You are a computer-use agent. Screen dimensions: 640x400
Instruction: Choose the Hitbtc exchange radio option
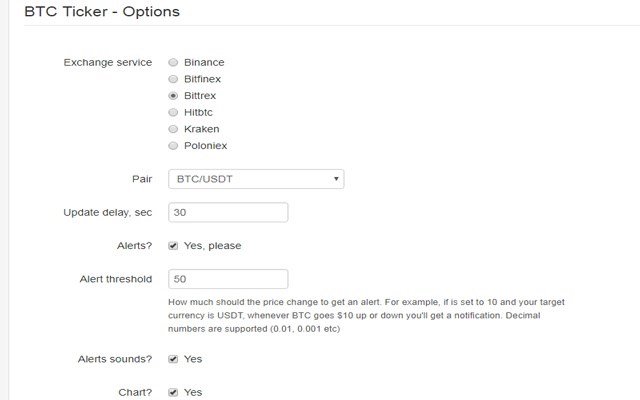point(173,112)
